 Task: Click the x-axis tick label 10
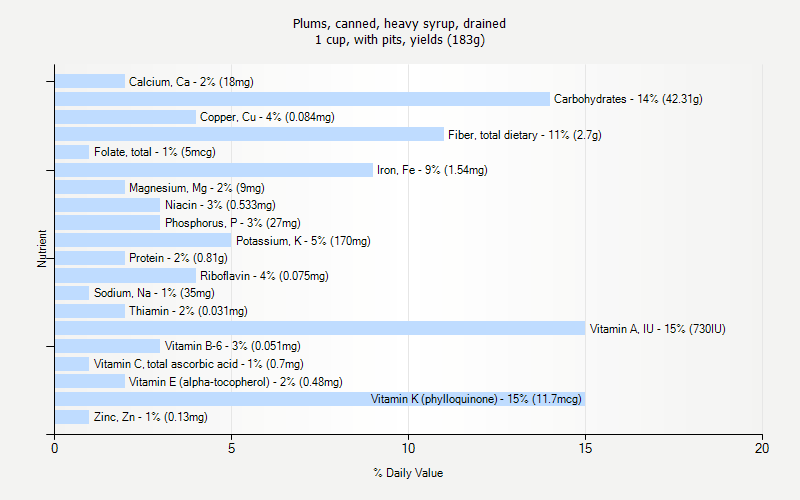point(408,448)
